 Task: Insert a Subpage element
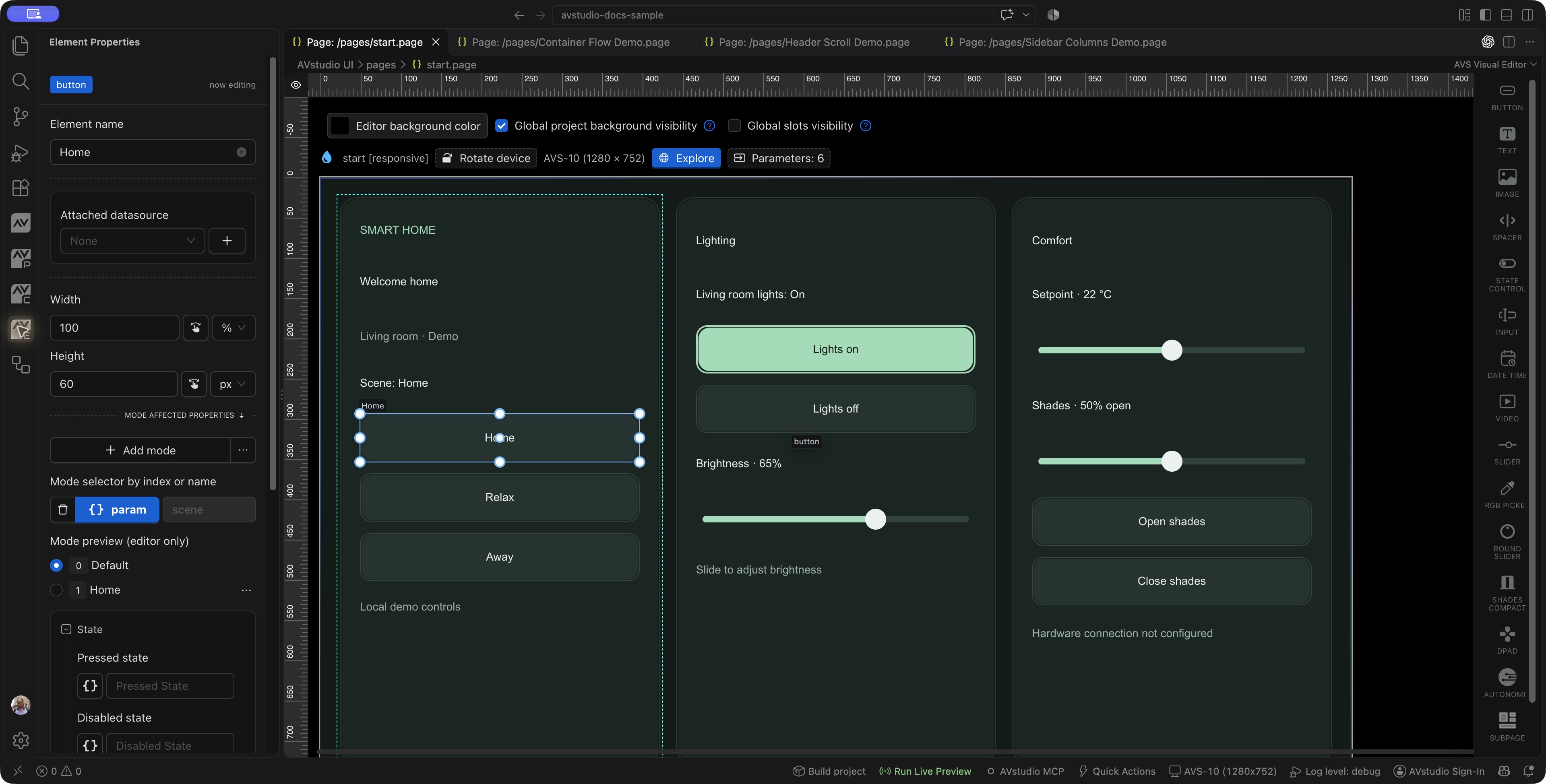click(x=1507, y=727)
